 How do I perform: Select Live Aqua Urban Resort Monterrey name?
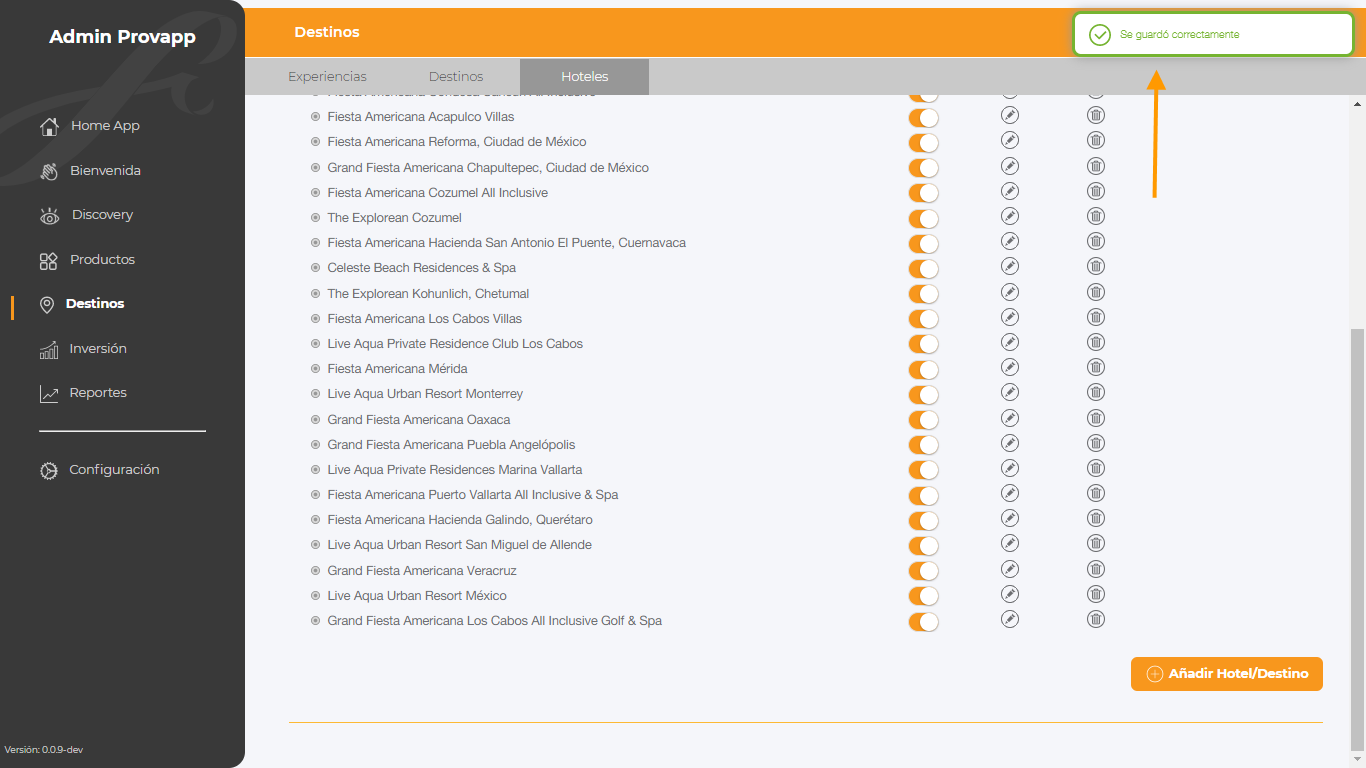(x=425, y=394)
